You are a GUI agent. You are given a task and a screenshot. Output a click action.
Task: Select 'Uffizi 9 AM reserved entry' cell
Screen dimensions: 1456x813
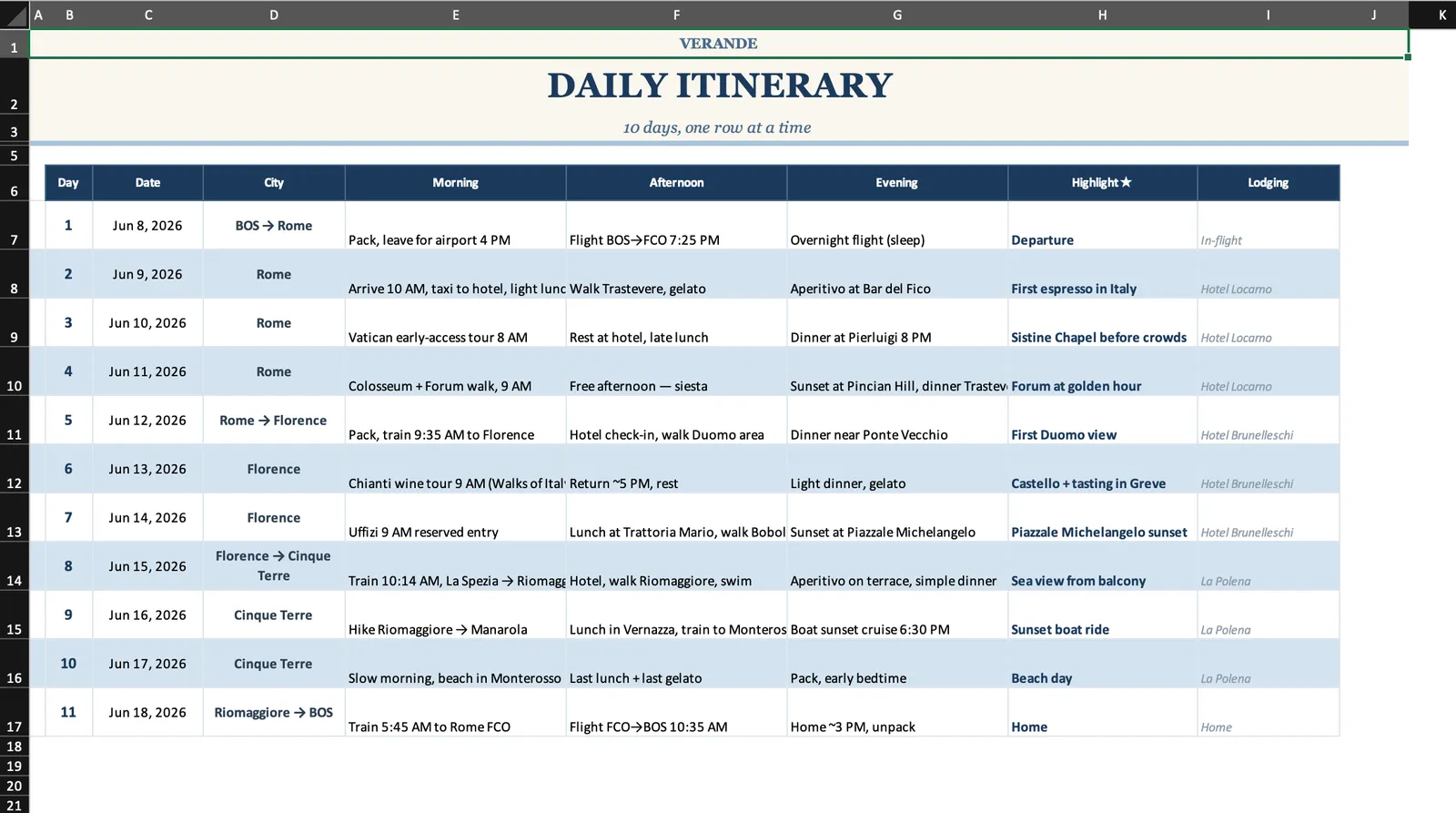[455, 518]
